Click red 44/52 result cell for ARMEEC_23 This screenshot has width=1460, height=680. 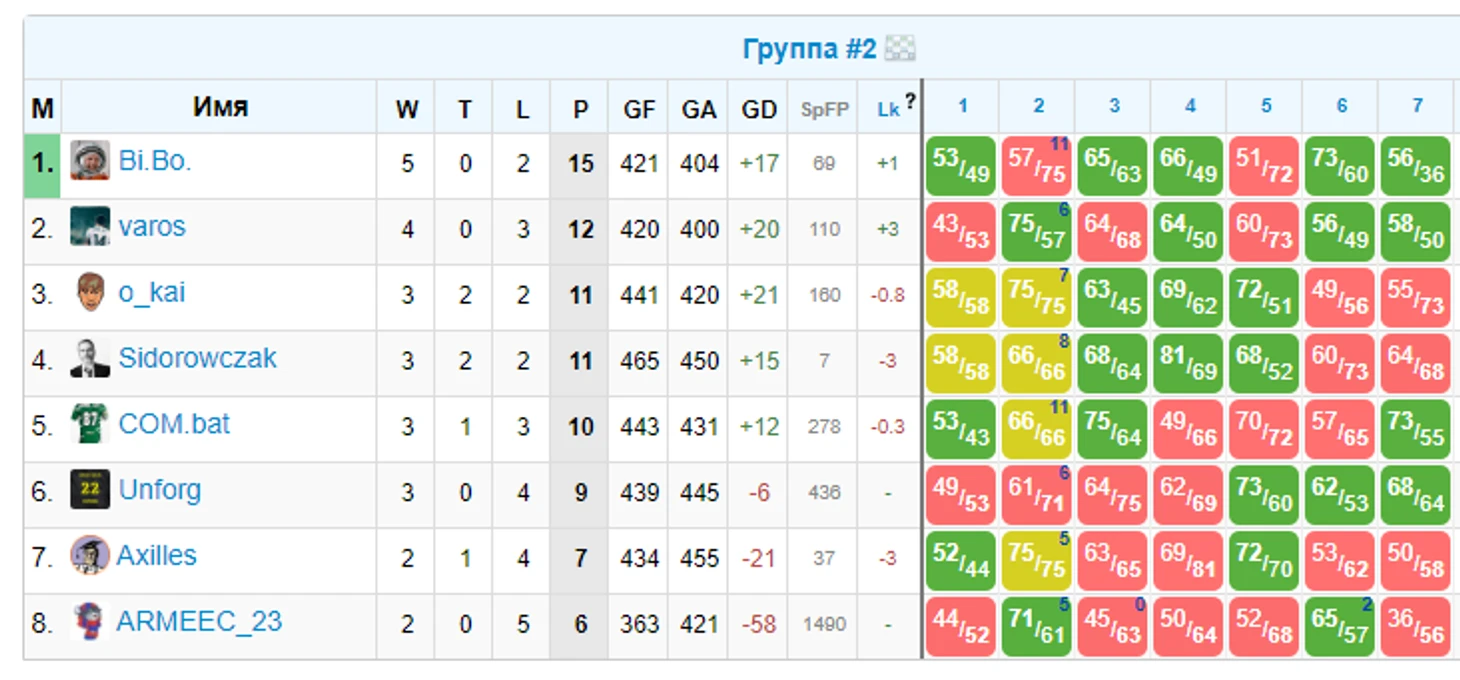[x=961, y=627]
